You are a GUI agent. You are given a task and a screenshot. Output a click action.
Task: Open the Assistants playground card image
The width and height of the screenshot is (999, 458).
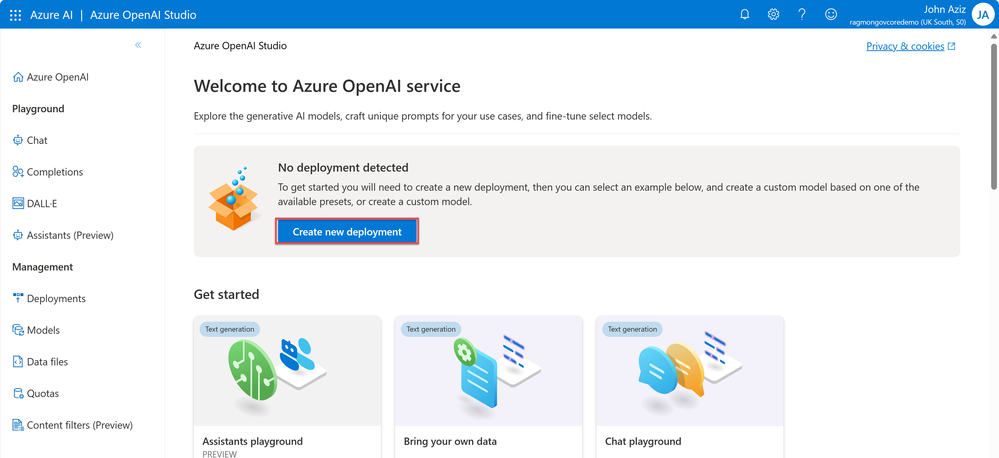(287, 371)
